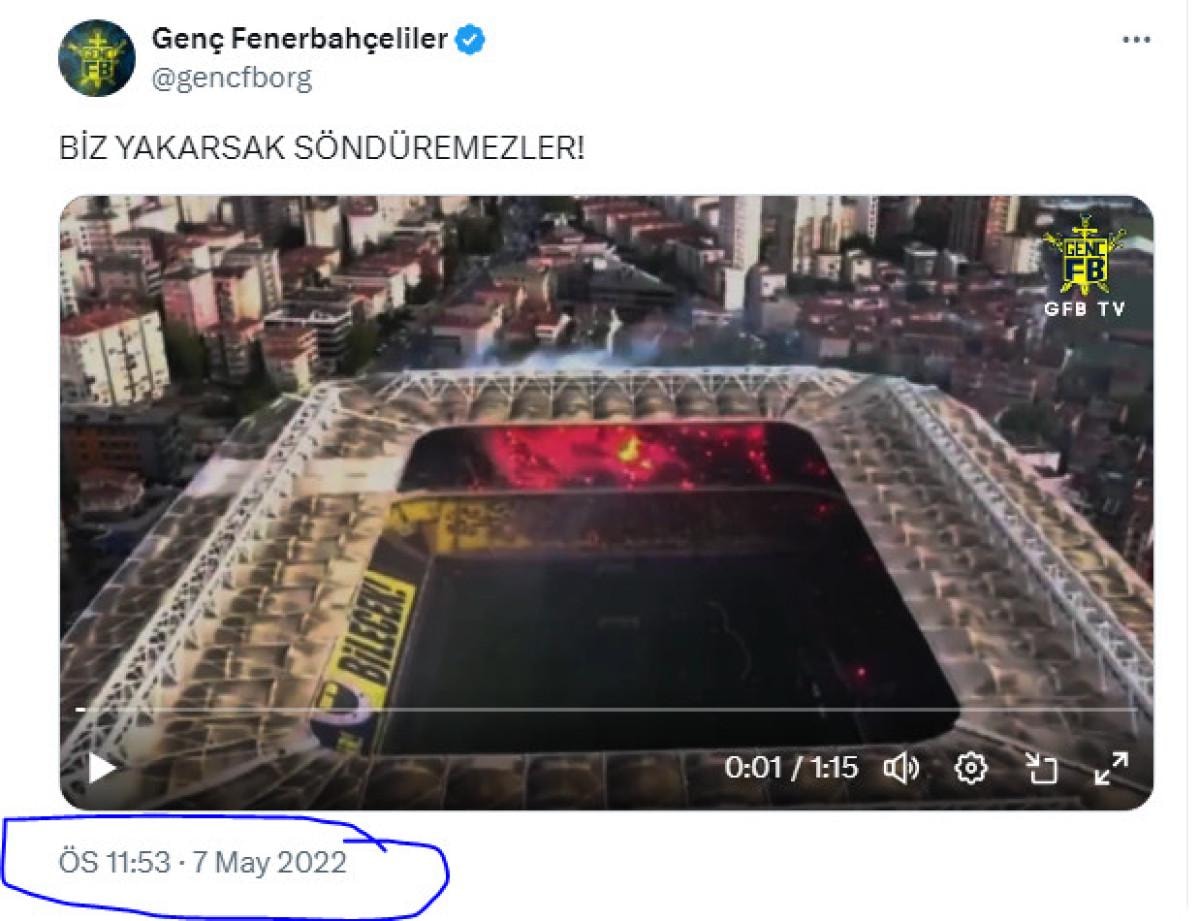1200x921 pixels.
Task: Play the stadium video
Action: click(102, 768)
